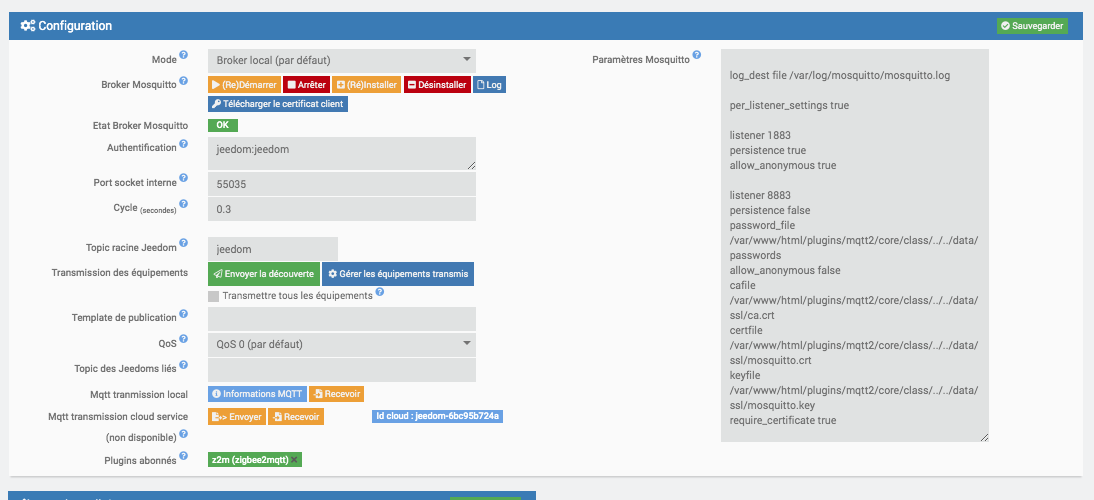Click the help icon beside QoS
Image resolution: width=1094 pixels, height=500 pixels.
pyautogui.click(x=183, y=339)
